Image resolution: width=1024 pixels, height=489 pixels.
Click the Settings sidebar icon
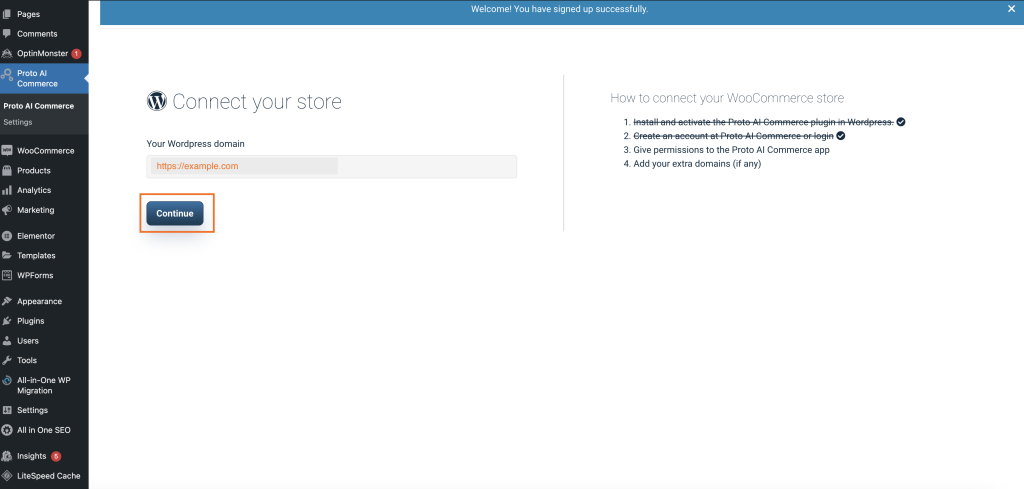tap(7, 410)
